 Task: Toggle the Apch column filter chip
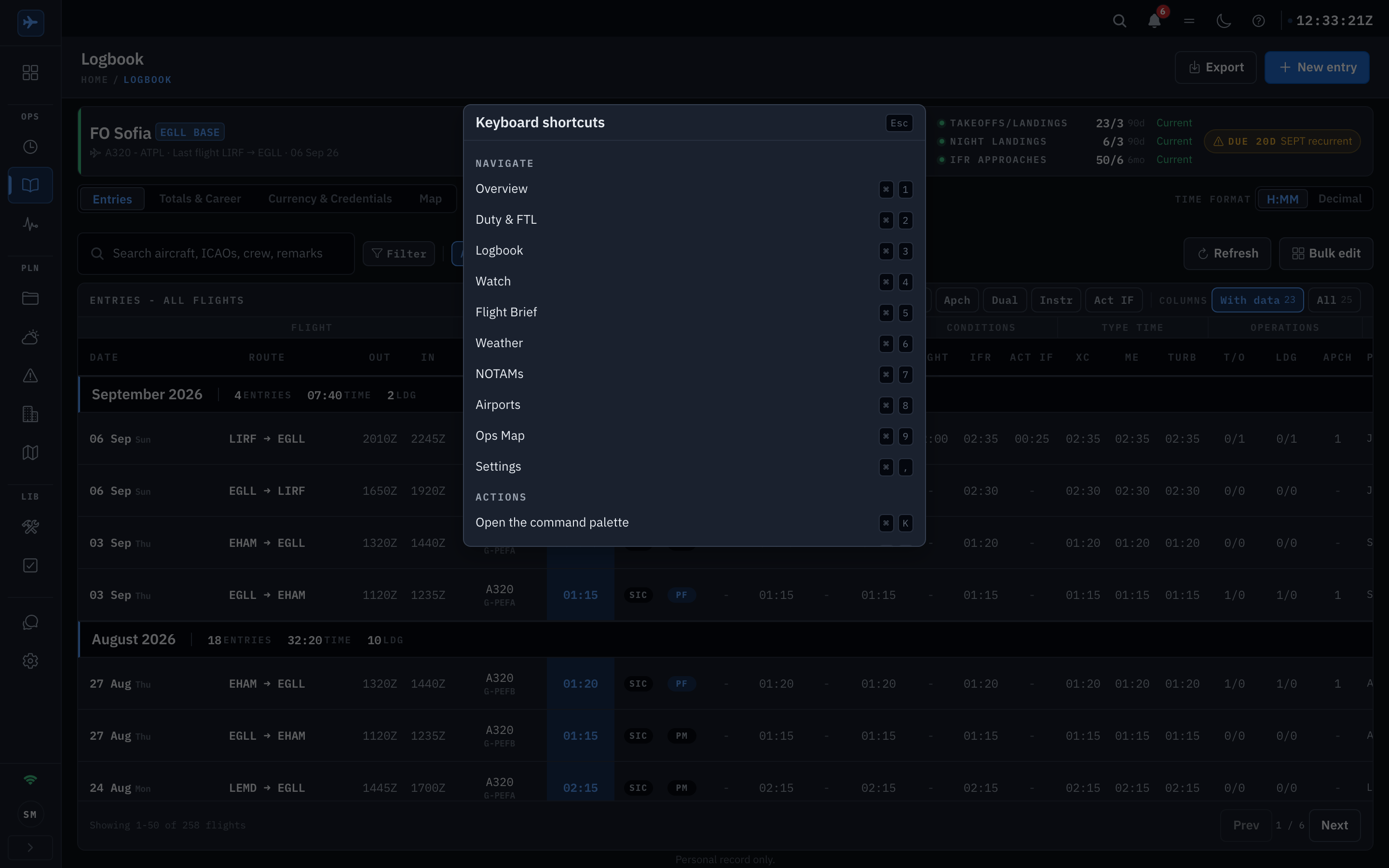pyautogui.click(x=957, y=300)
